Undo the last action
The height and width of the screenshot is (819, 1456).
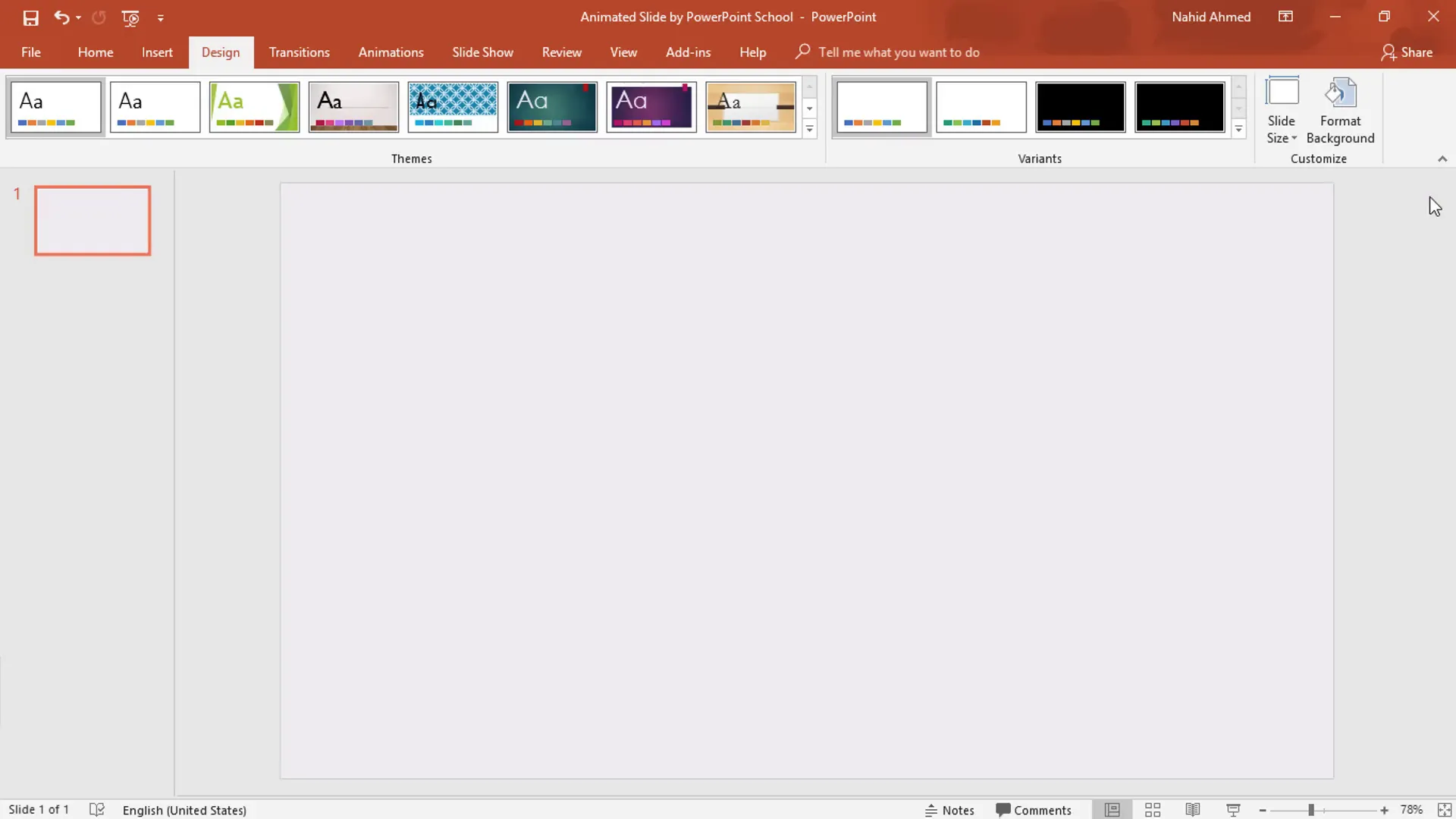point(61,17)
